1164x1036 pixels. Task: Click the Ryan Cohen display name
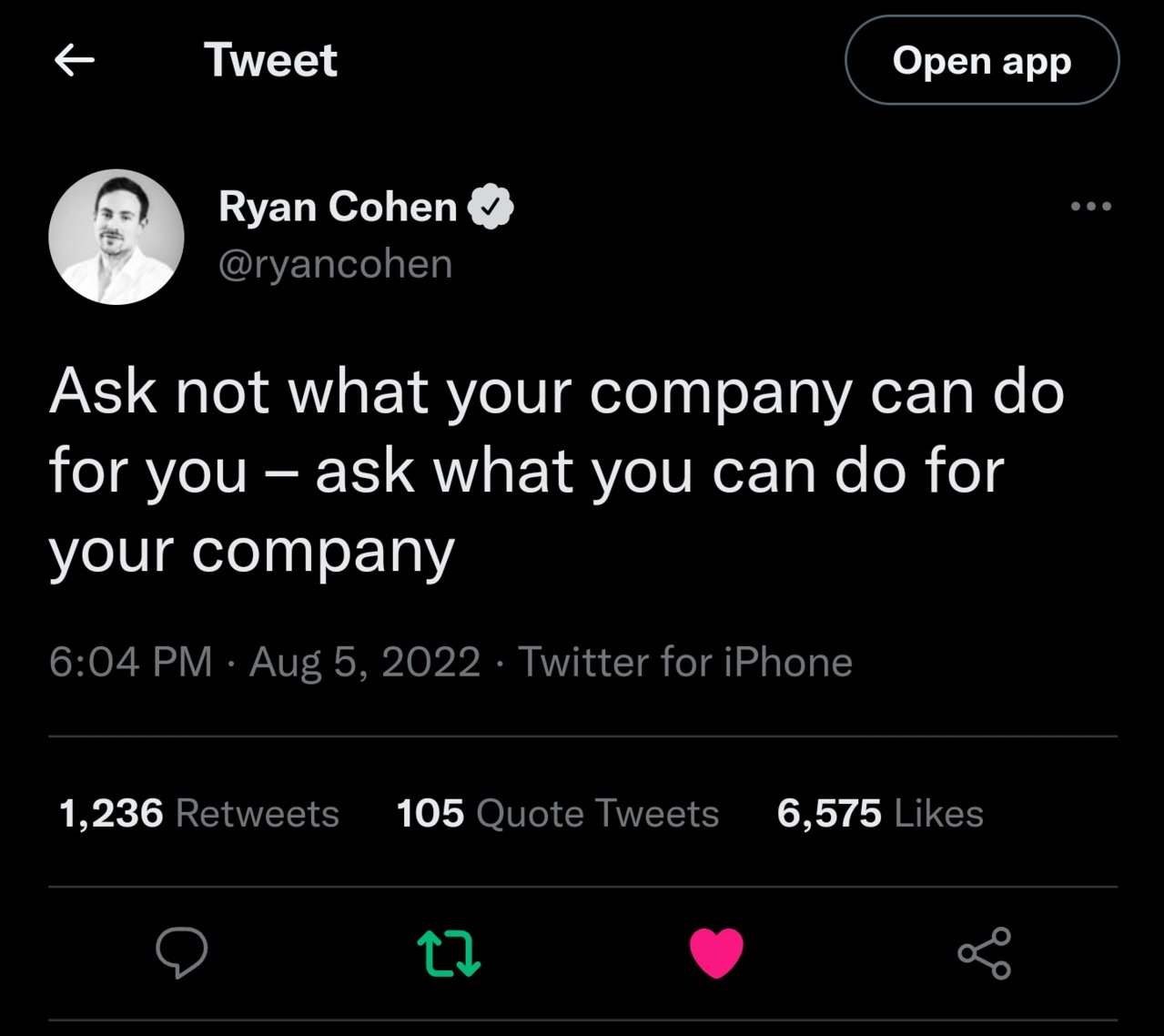(338, 207)
